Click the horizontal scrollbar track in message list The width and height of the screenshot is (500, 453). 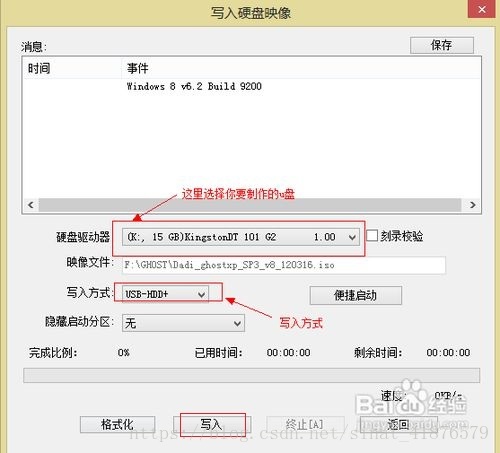coord(250,205)
